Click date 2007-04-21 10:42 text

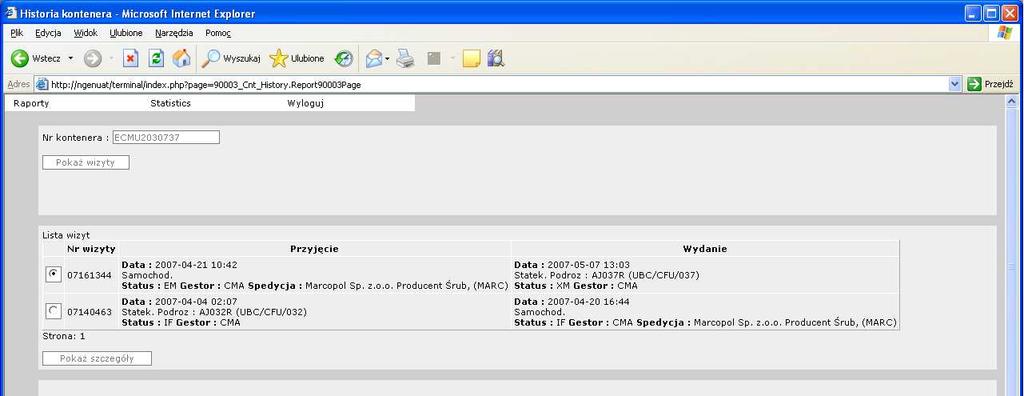click(x=196, y=265)
